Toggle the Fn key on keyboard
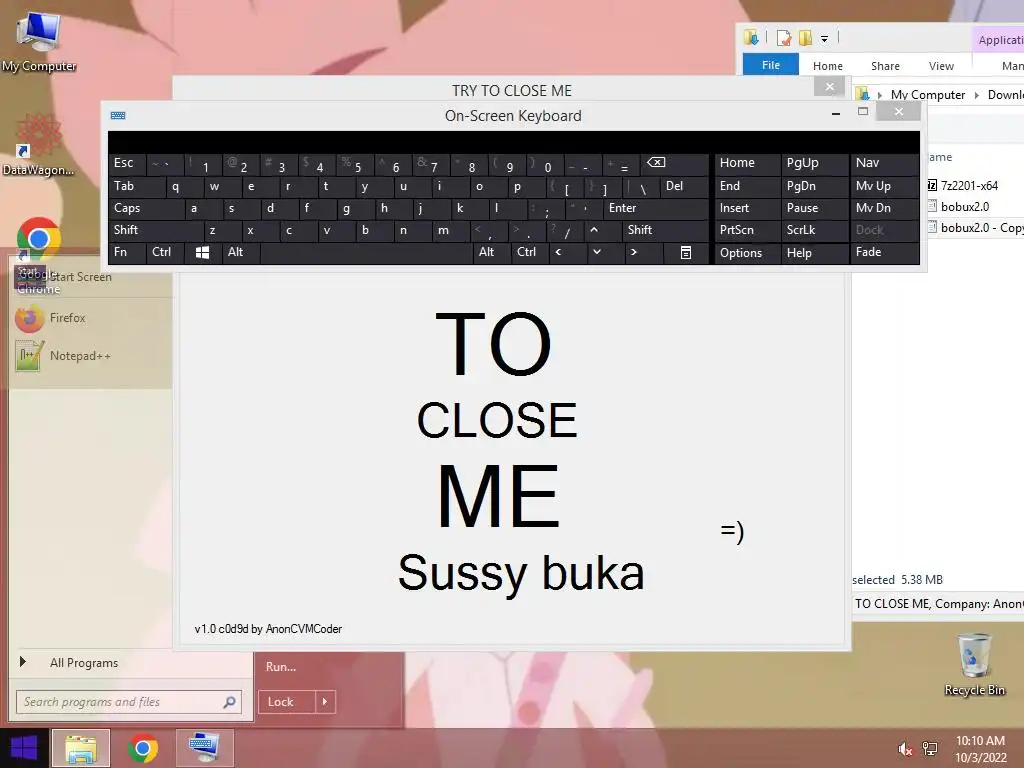Image resolution: width=1024 pixels, height=768 pixels. 127,252
